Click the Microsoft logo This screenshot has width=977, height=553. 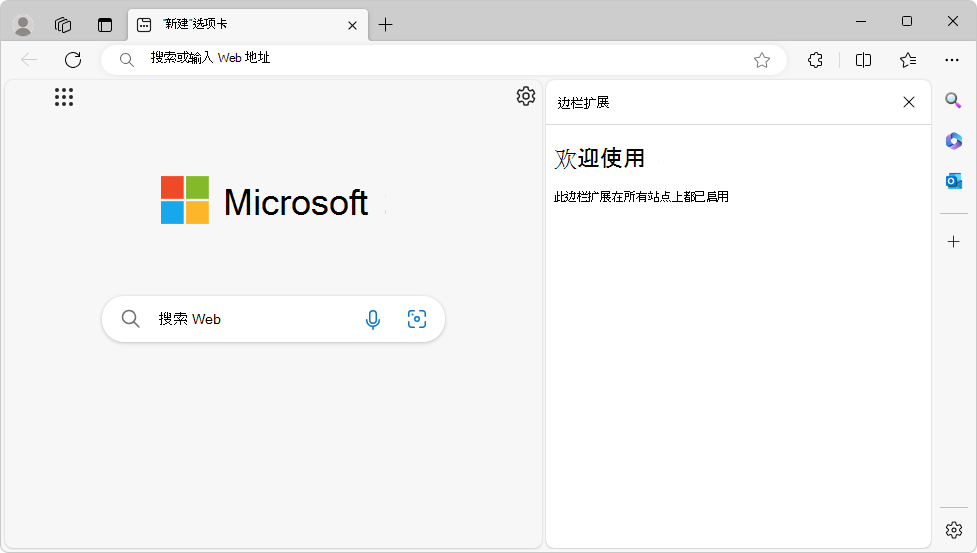[264, 201]
